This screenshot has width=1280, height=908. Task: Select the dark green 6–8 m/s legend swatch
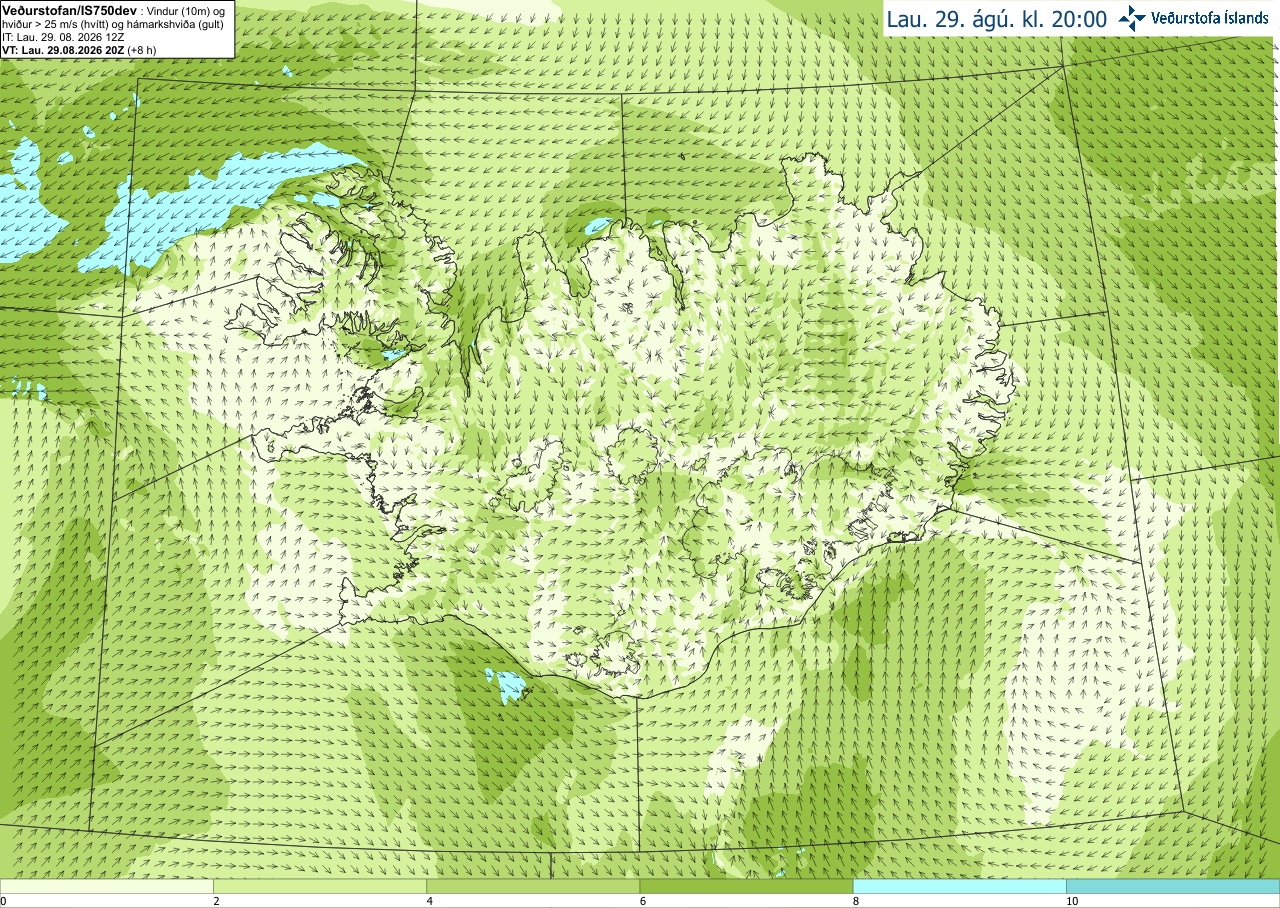point(746,886)
